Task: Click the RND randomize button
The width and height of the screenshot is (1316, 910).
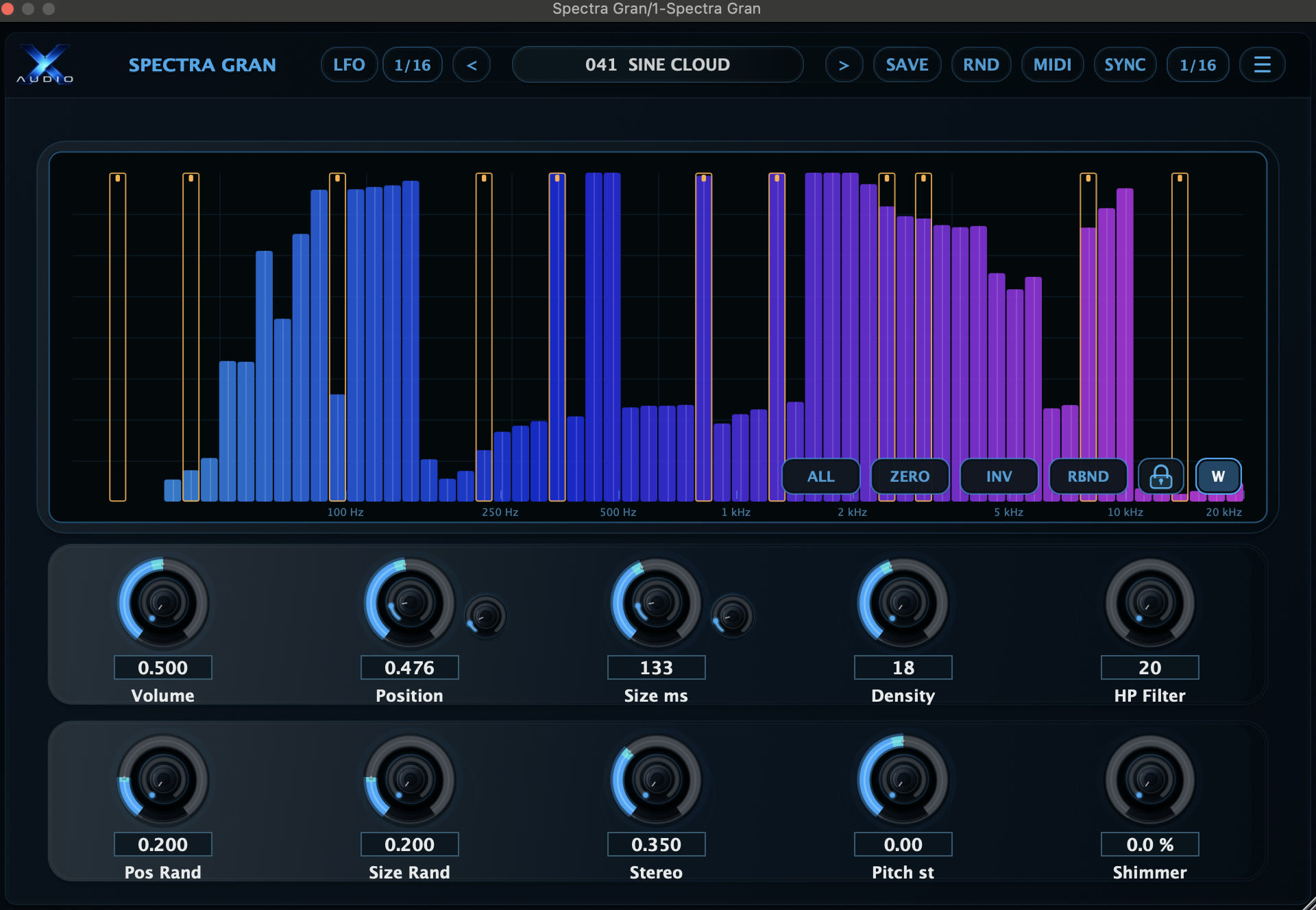Action: click(x=981, y=65)
